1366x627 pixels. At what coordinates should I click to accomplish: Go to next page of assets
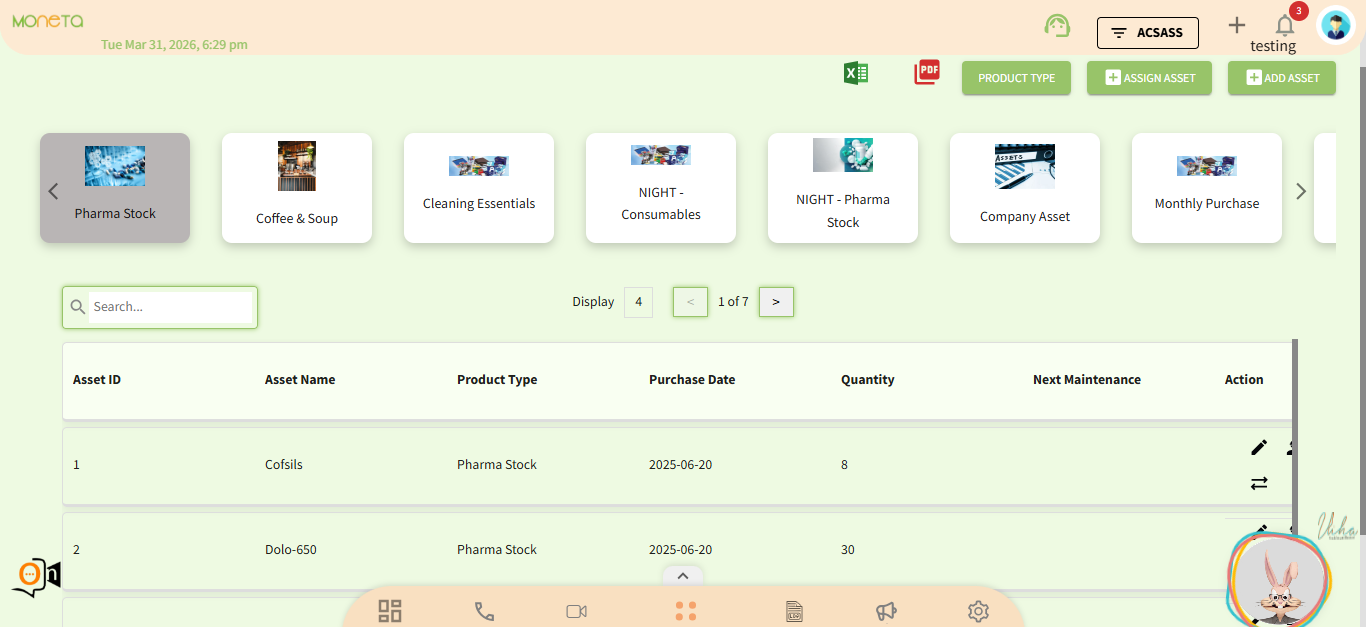click(776, 302)
